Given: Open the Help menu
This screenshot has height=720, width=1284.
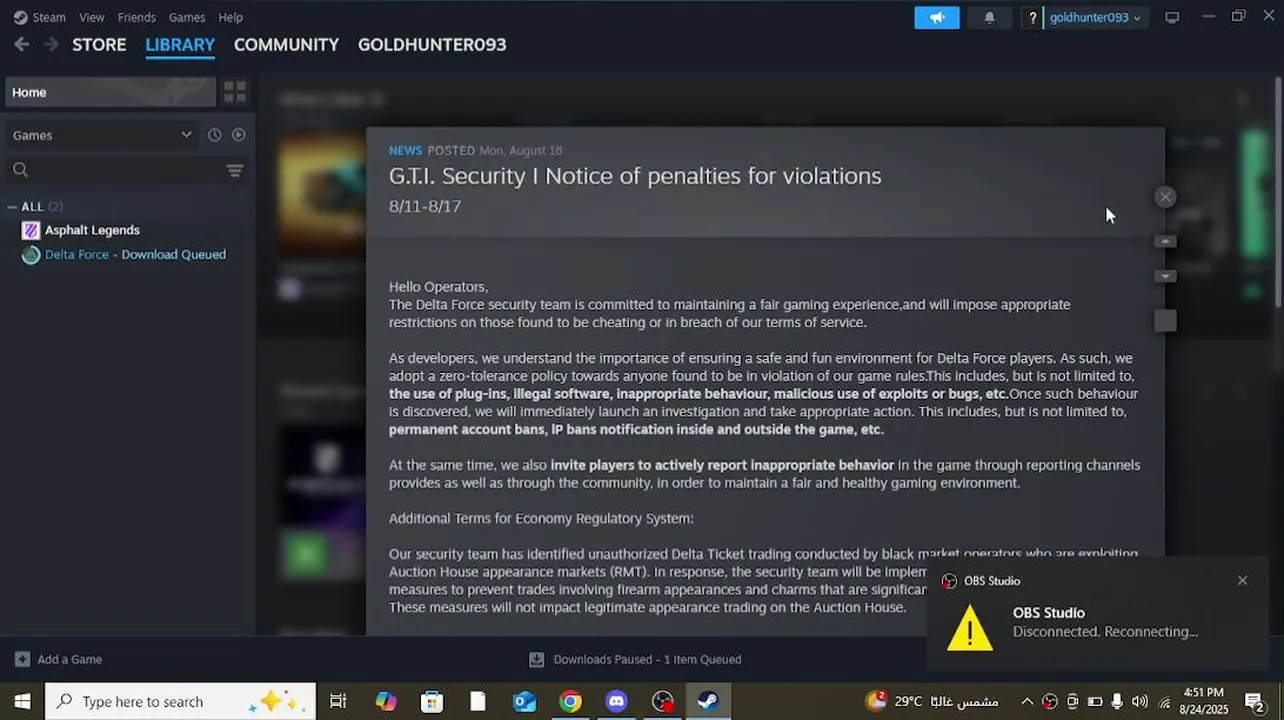Looking at the screenshot, I should [x=231, y=17].
